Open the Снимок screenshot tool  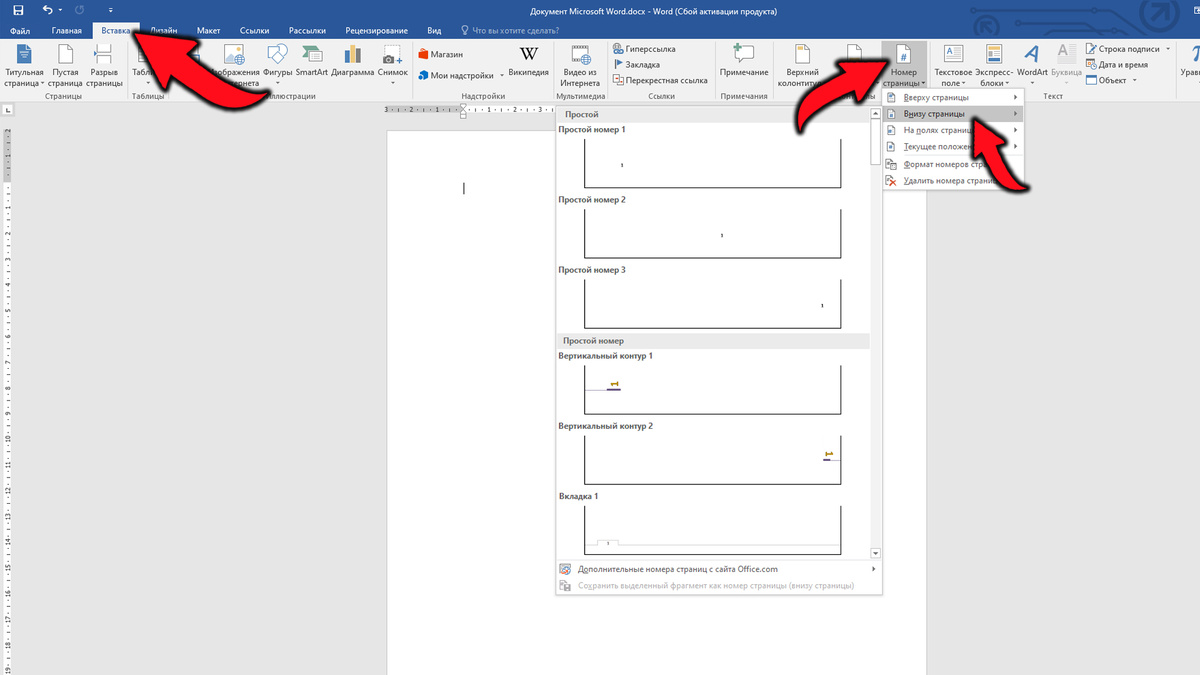click(x=392, y=65)
